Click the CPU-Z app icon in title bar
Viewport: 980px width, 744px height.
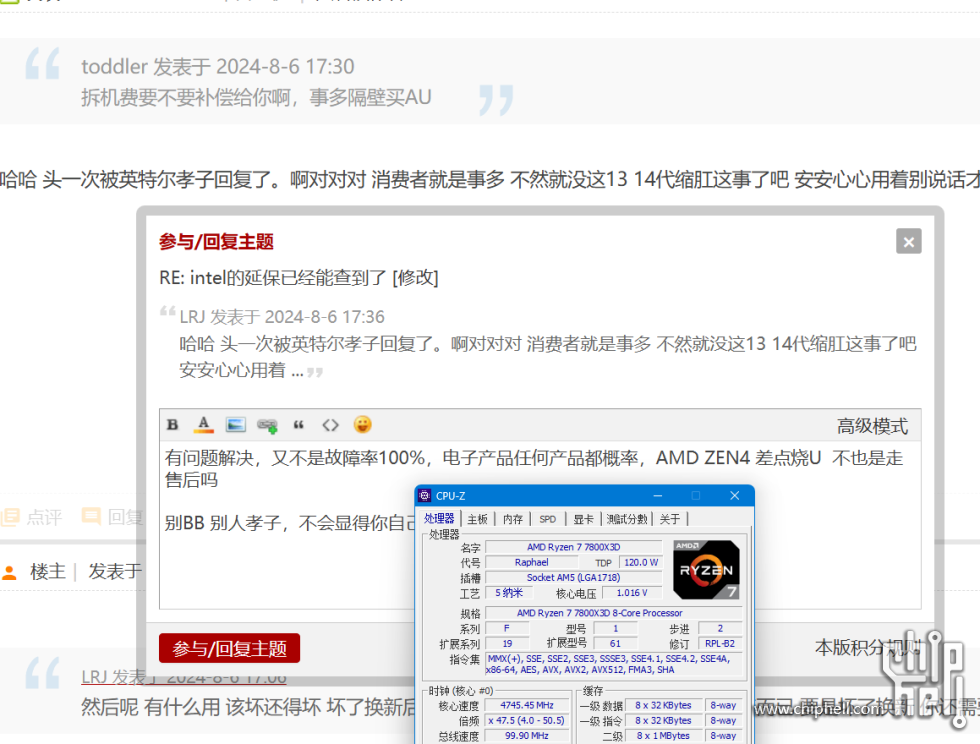click(x=425, y=496)
